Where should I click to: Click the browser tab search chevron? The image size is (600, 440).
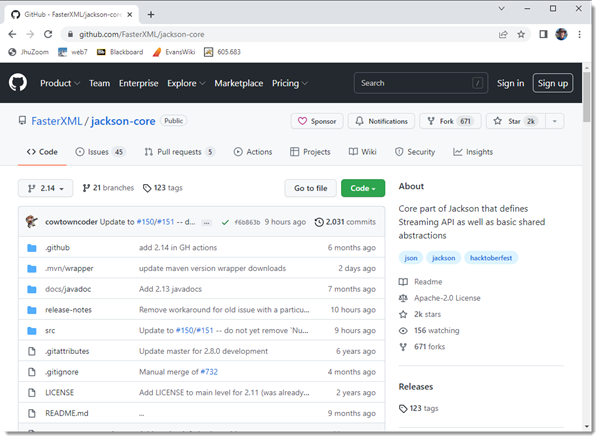tap(501, 8)
